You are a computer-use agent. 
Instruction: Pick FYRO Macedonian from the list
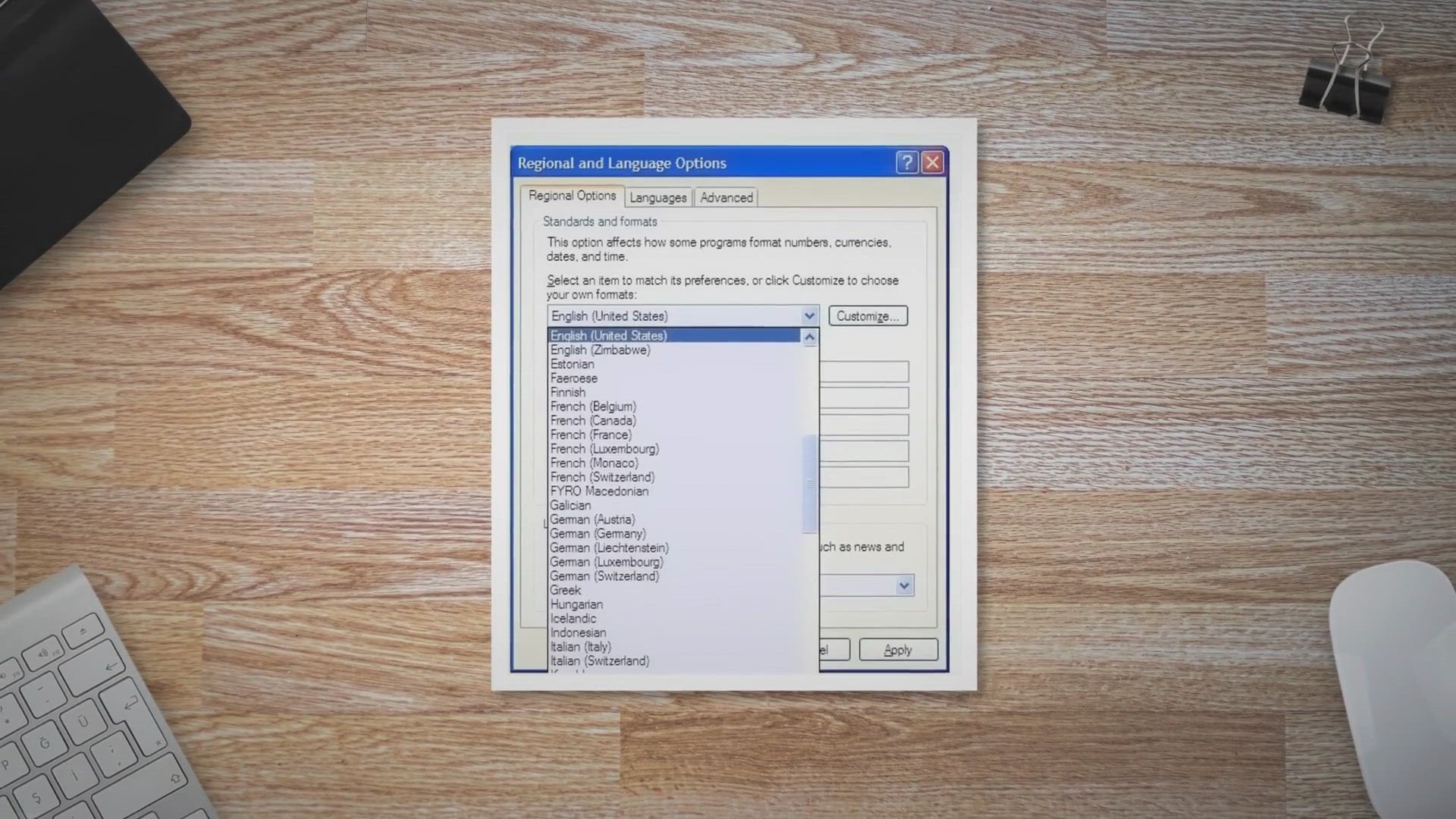[x=599, y=491]
